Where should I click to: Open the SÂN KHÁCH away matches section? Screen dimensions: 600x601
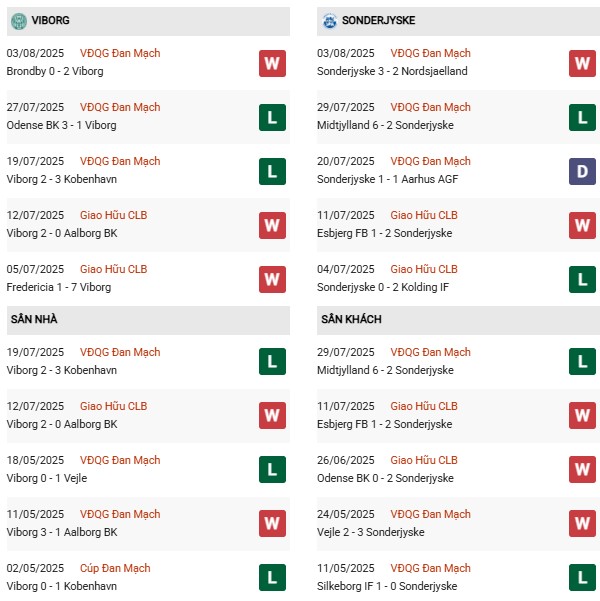(x=351, y=319)
